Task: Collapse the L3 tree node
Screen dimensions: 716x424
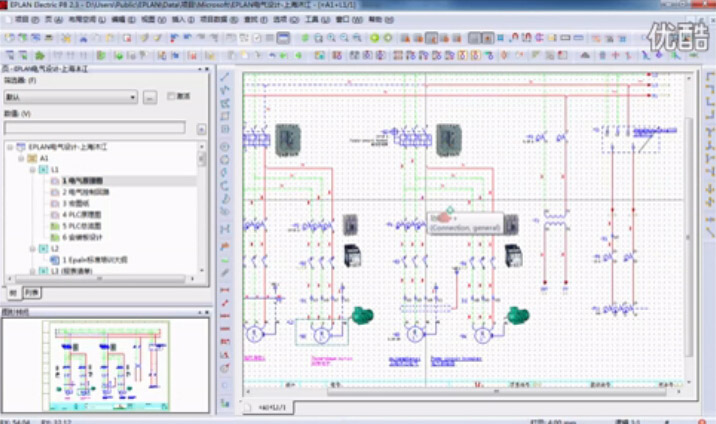Action: (32, 271)
